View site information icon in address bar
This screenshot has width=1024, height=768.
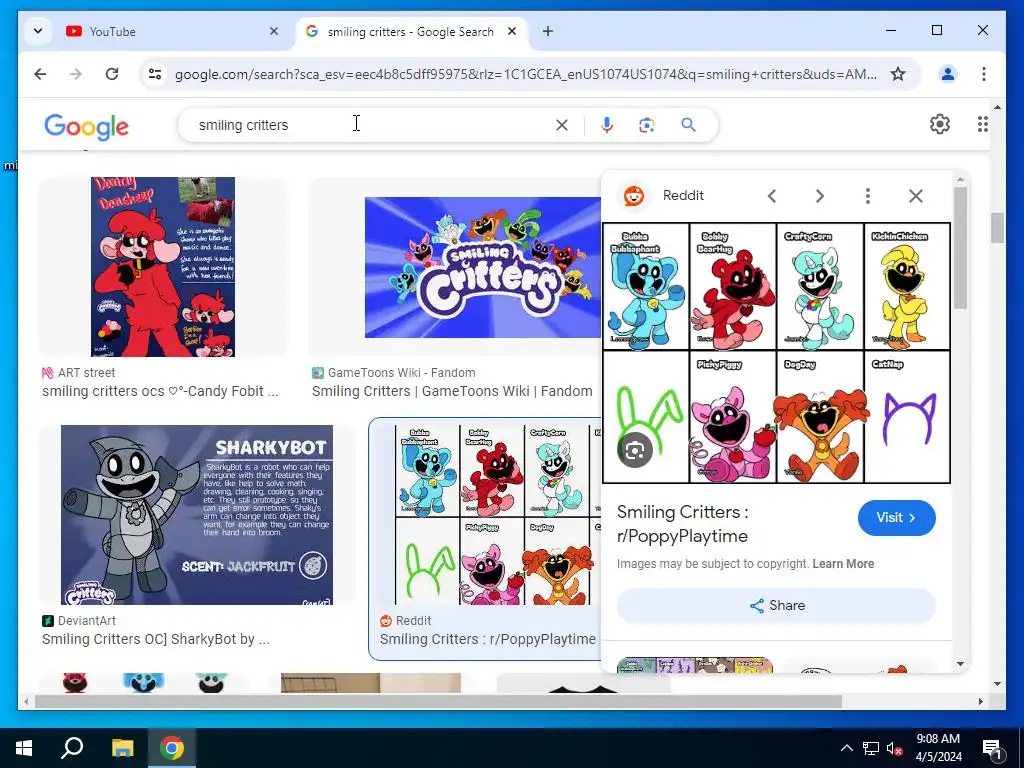click(x=155, y=74)
